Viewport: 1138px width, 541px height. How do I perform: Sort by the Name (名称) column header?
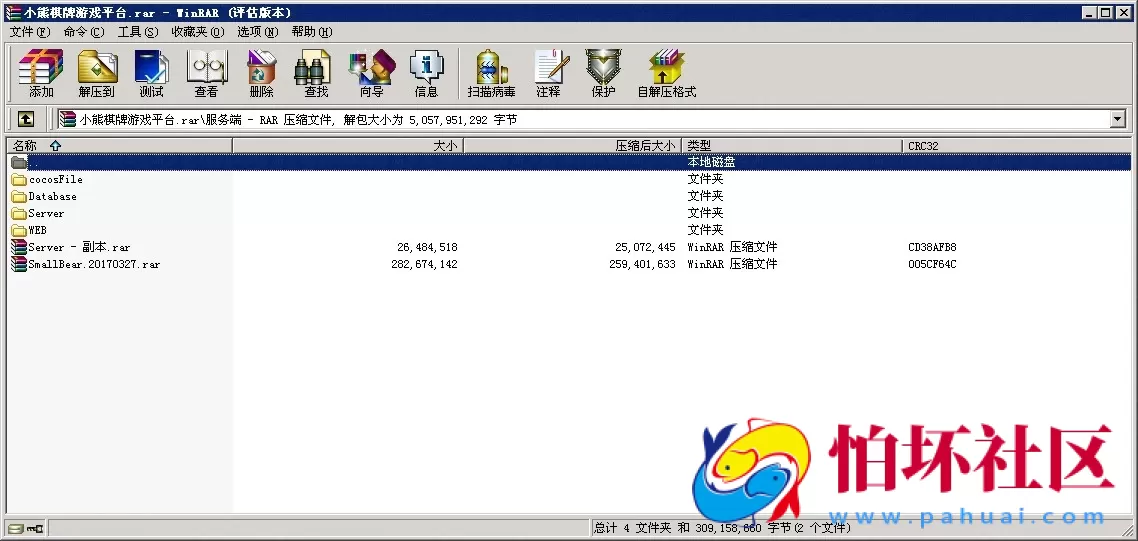pos(119,146)
